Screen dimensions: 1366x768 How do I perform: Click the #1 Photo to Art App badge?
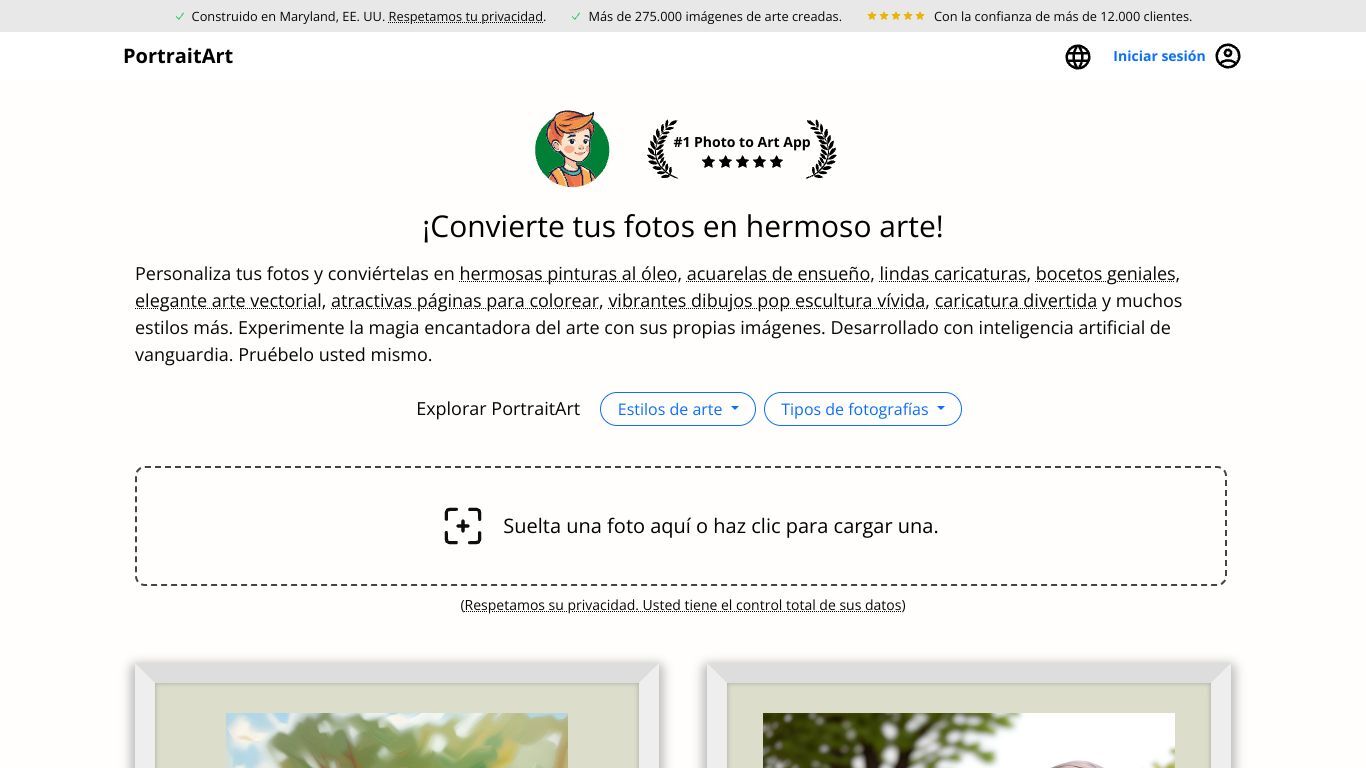tap(742, 150)
